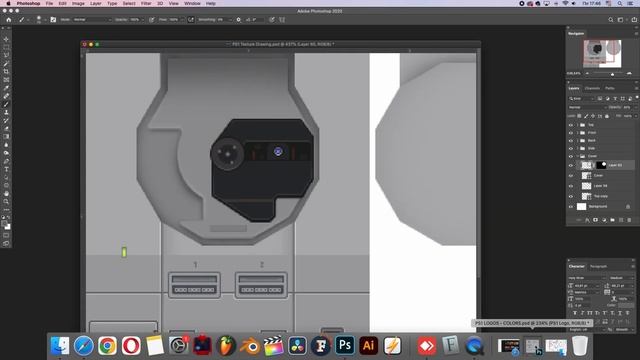The width and height of the screenshot is (640, 360).
Task: Switch to the Channels tab
Action: [x=592, y=88]
